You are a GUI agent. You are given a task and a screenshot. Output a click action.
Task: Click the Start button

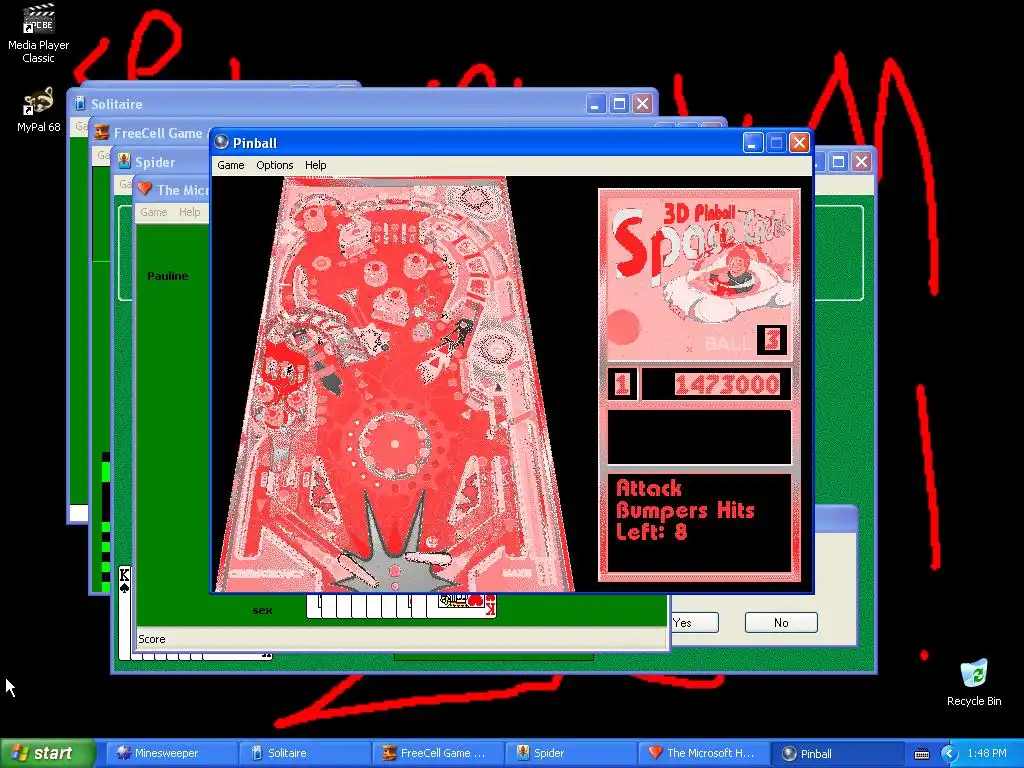pyautogui.click(x=48, y=753)
